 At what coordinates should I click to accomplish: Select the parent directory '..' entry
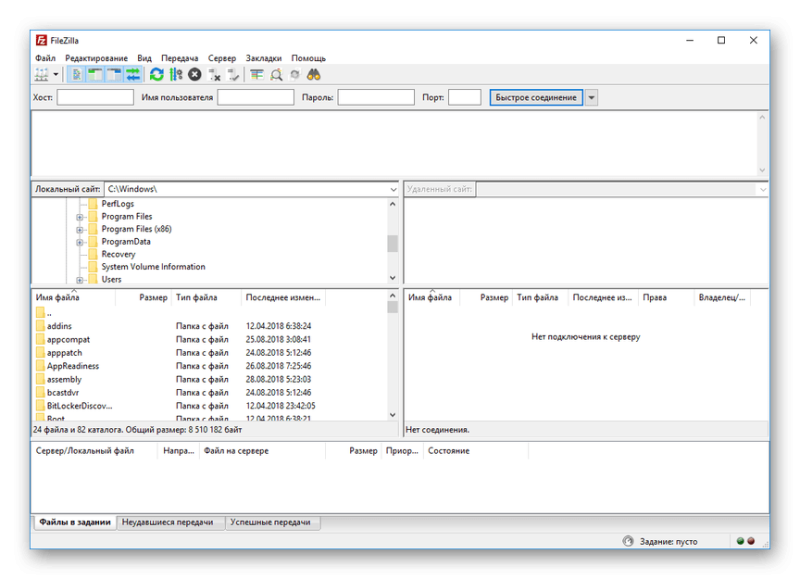(x=209, y=313)
